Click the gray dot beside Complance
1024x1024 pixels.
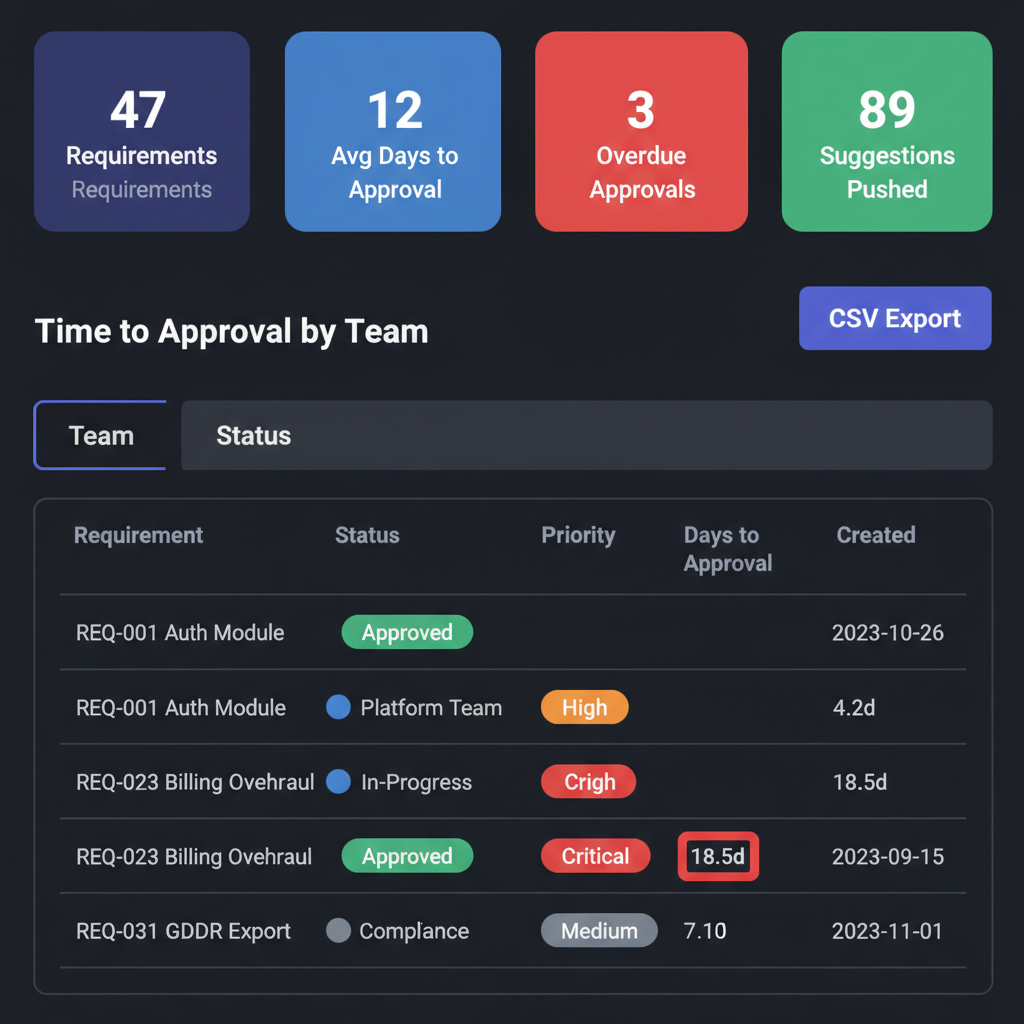338,931
